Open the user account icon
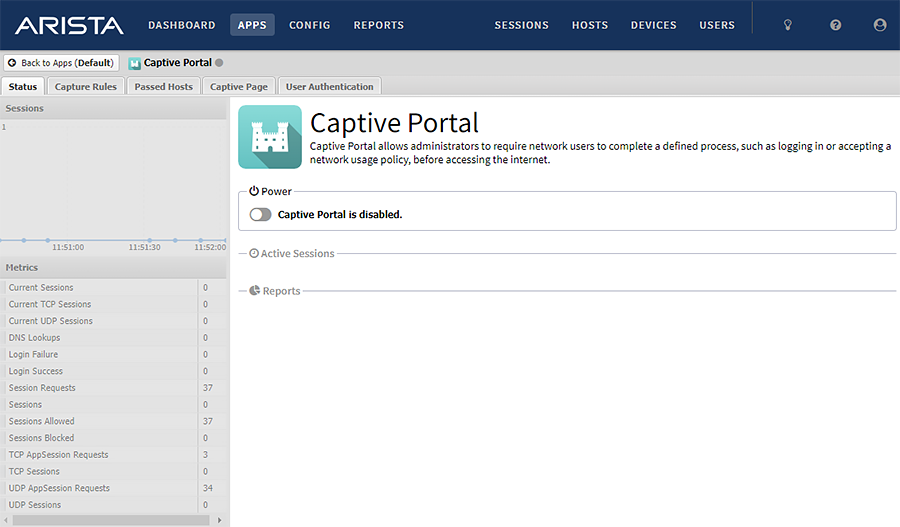The width and height of the screenshot is (900, 527). 879,25
